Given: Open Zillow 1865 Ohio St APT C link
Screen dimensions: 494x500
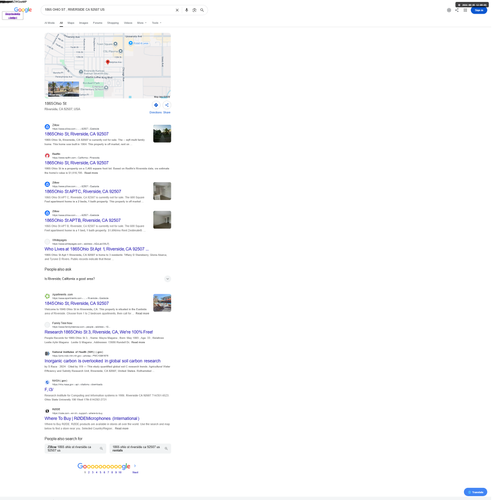Looking at the screenshot, I should pyautogui.click(x=83, y=192).
